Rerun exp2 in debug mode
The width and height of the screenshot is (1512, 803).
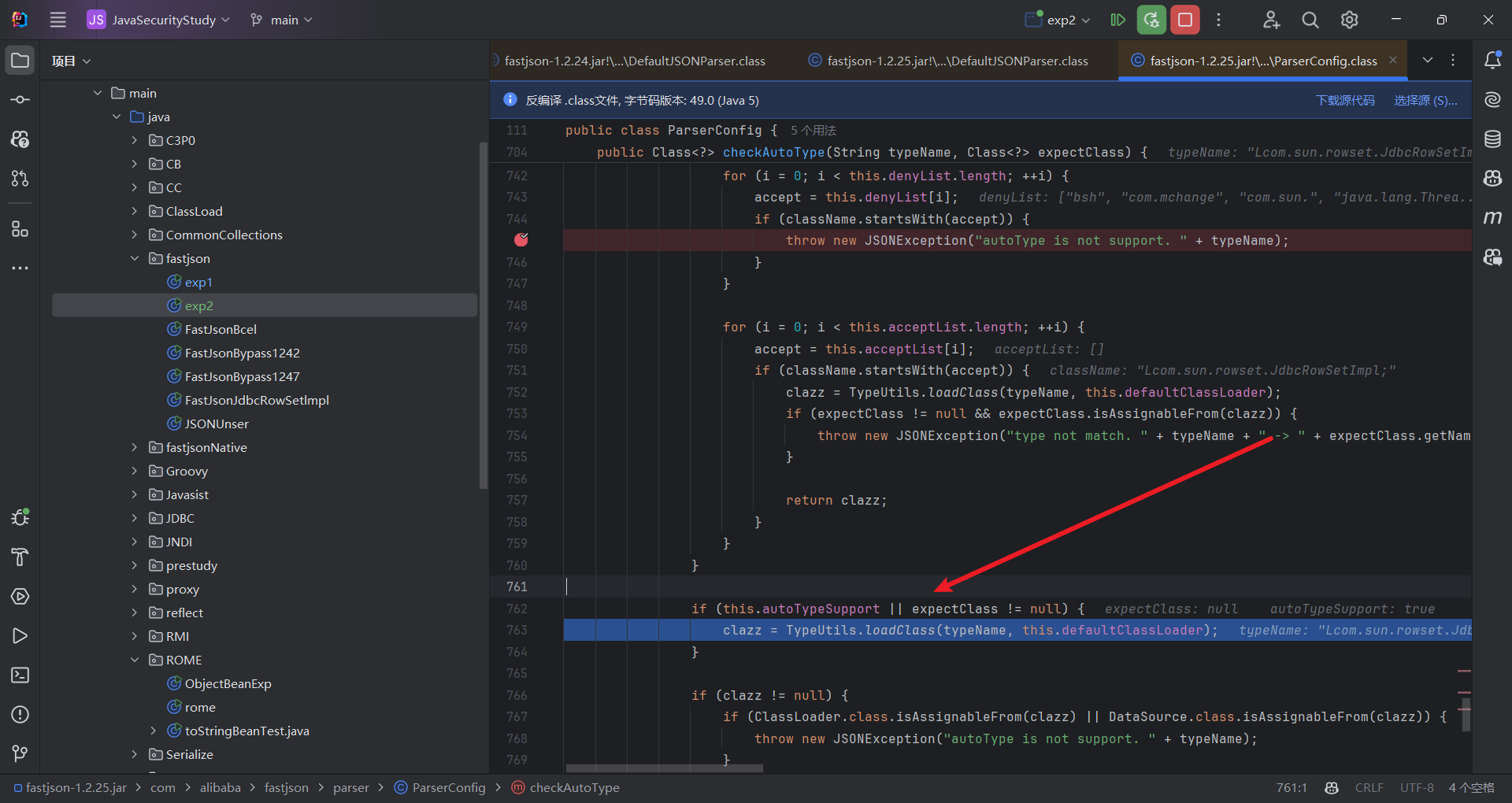point(1151,20)
